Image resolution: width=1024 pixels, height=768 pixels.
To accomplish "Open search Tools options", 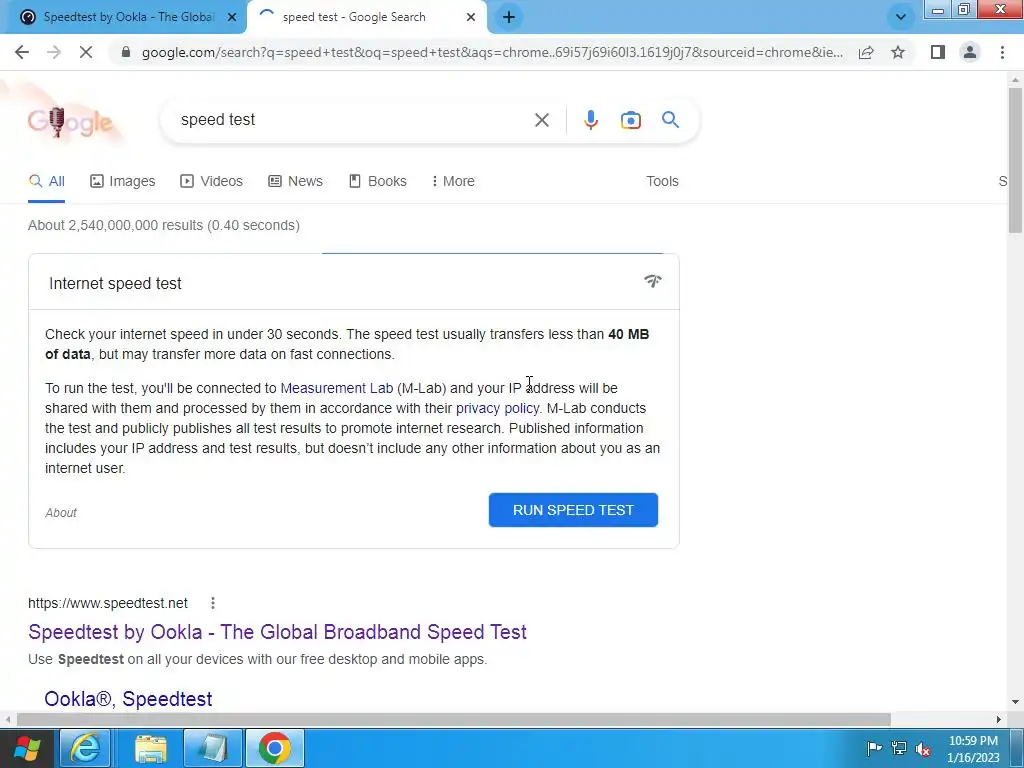I will [x=662, y=182].
